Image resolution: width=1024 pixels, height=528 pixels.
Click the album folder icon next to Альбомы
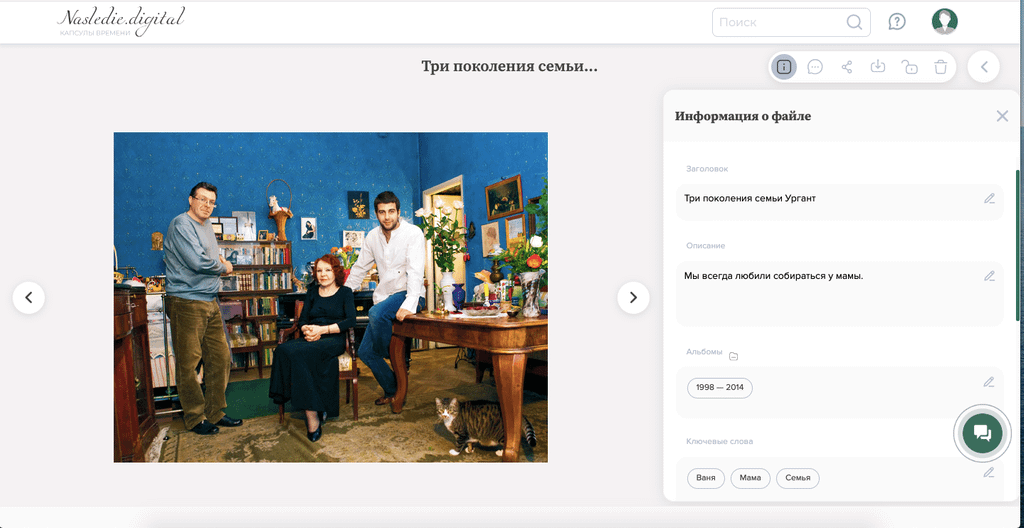(733, 356)
